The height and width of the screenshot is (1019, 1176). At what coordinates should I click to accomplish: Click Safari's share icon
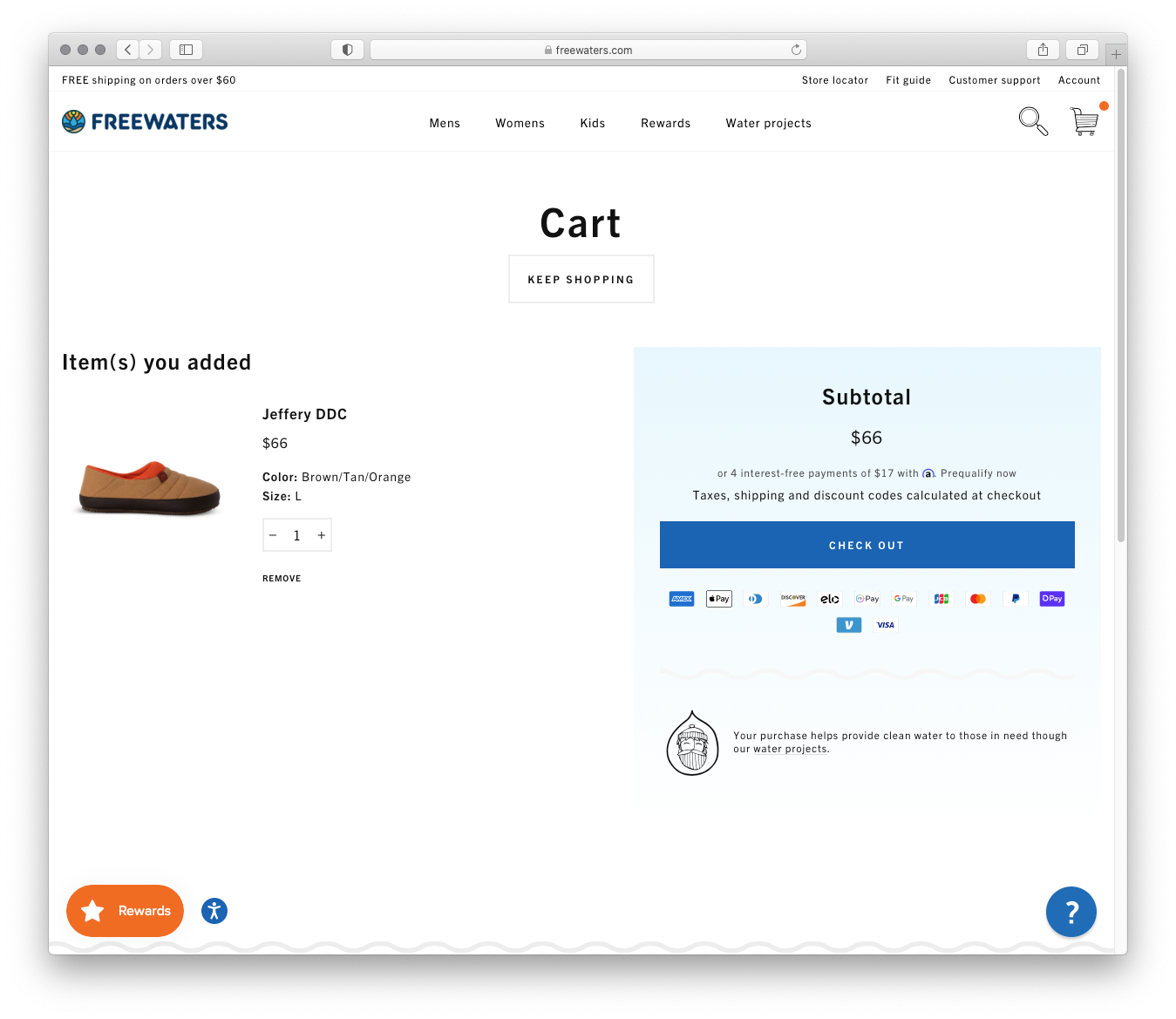tap(1043, 50)
